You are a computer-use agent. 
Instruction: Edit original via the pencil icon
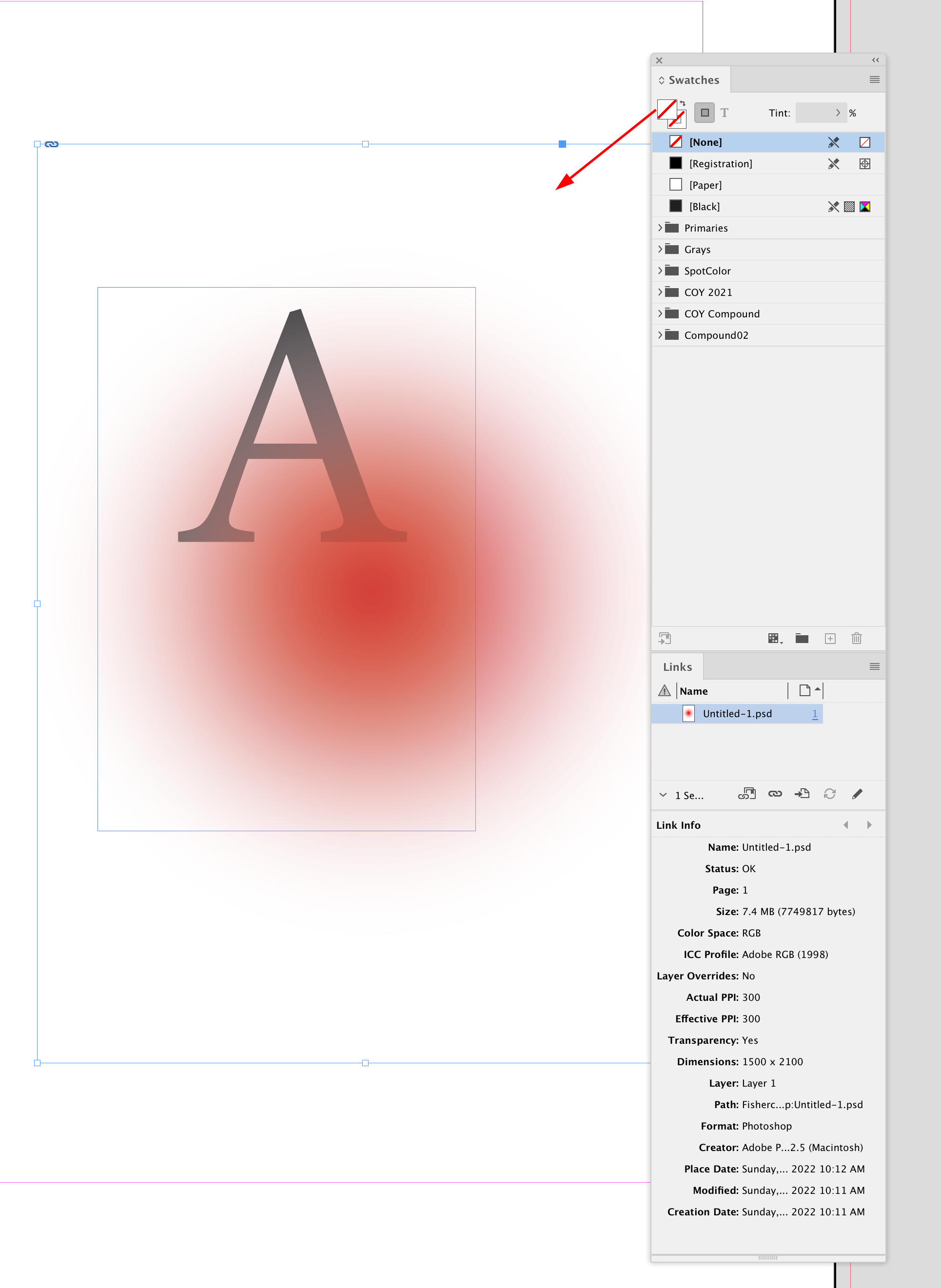857,794
